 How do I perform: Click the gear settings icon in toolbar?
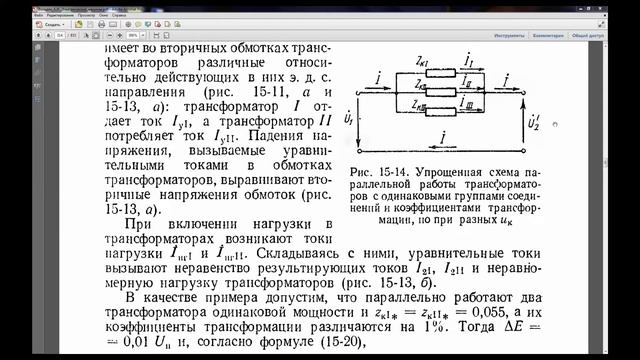(128, 24)
